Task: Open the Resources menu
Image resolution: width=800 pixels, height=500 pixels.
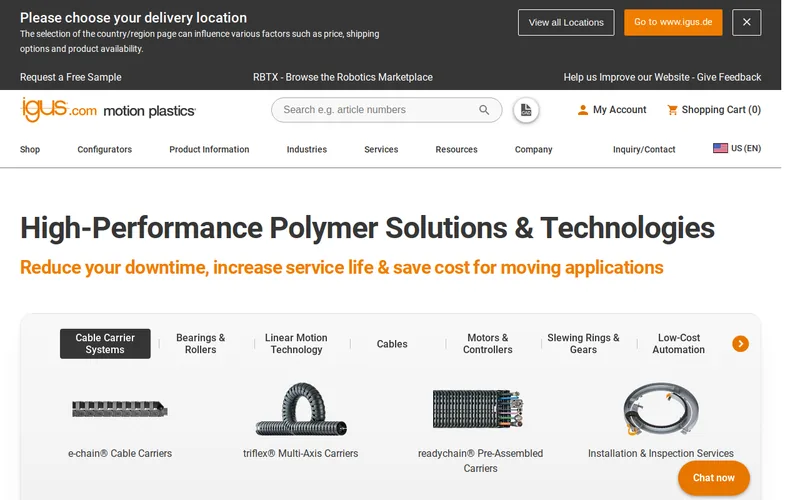Action: pyautogui.click(x=456, y=149)
